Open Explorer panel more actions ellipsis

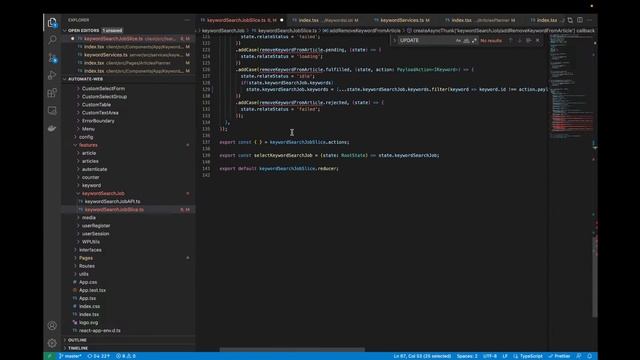click(187, 20)
